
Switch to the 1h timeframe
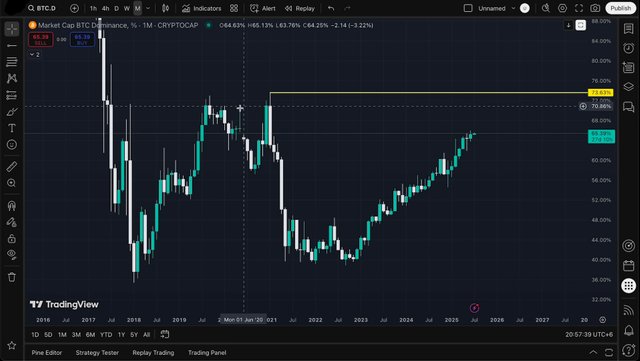pos(93,8)
